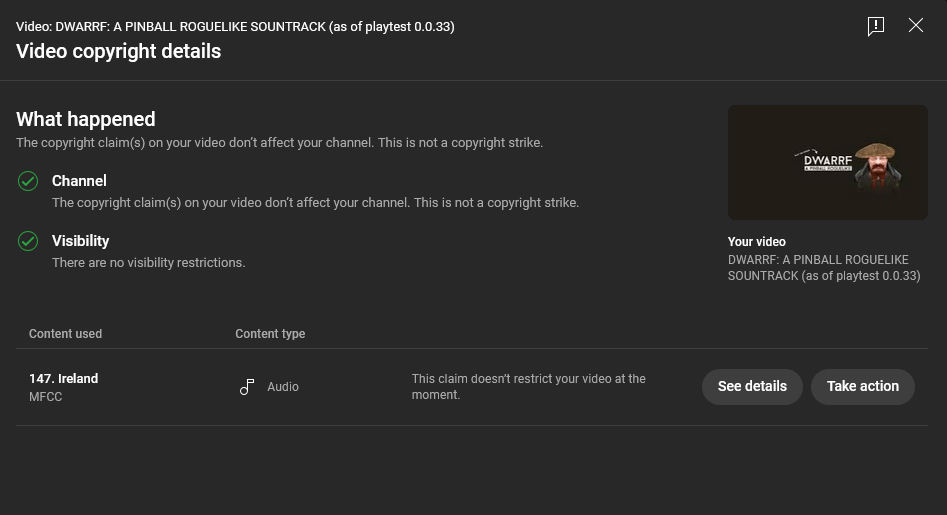Click the Audio music note icon
The height and width of the screenshot is (515, 947).
247,386
